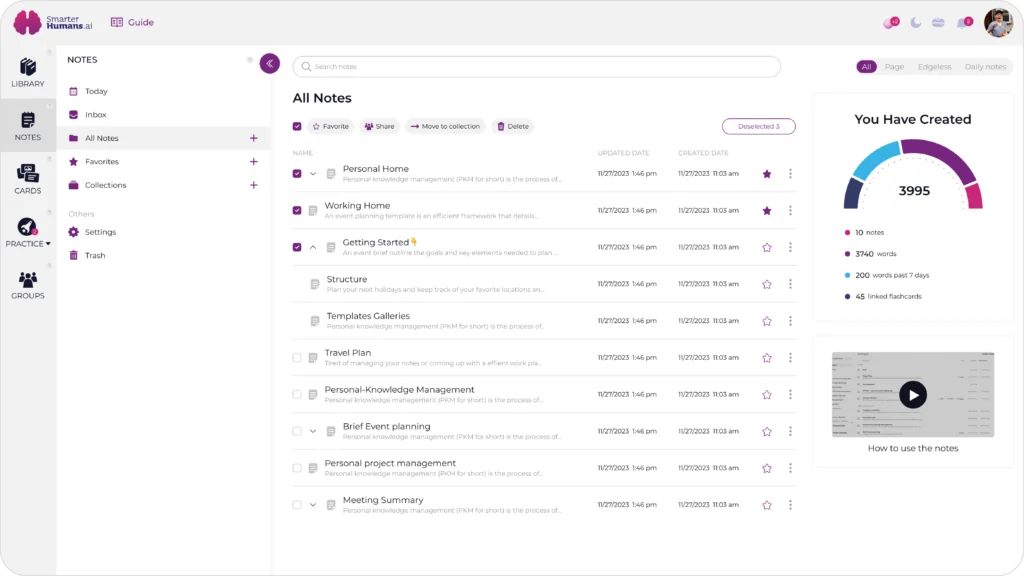Select the All filter tab
The height and width of the screenshot is (576, 1024).
click(x=866, y=67)
